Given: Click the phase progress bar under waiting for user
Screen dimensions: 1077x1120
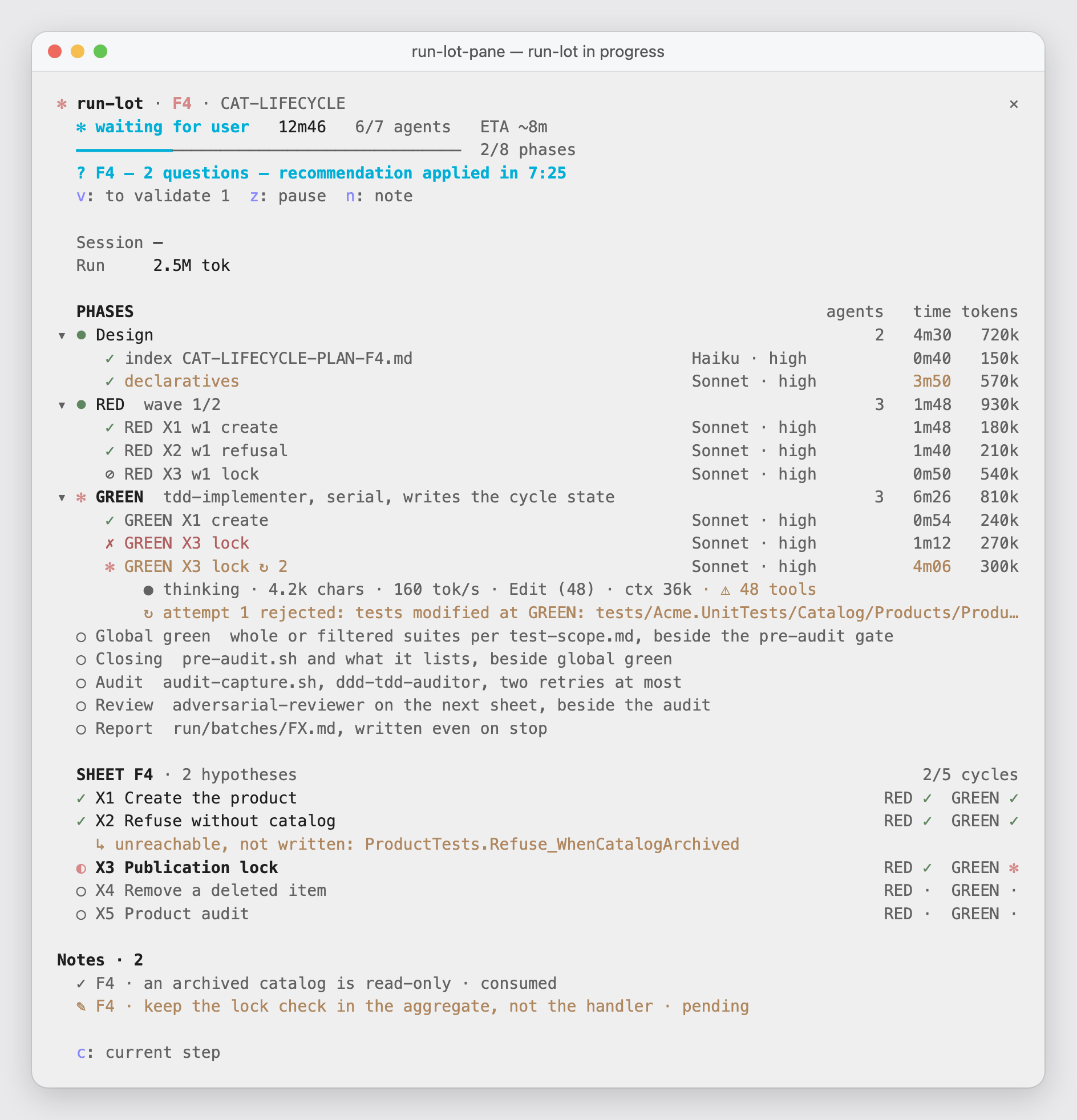Looking at the screenshot, I should [x=268, y=151].
